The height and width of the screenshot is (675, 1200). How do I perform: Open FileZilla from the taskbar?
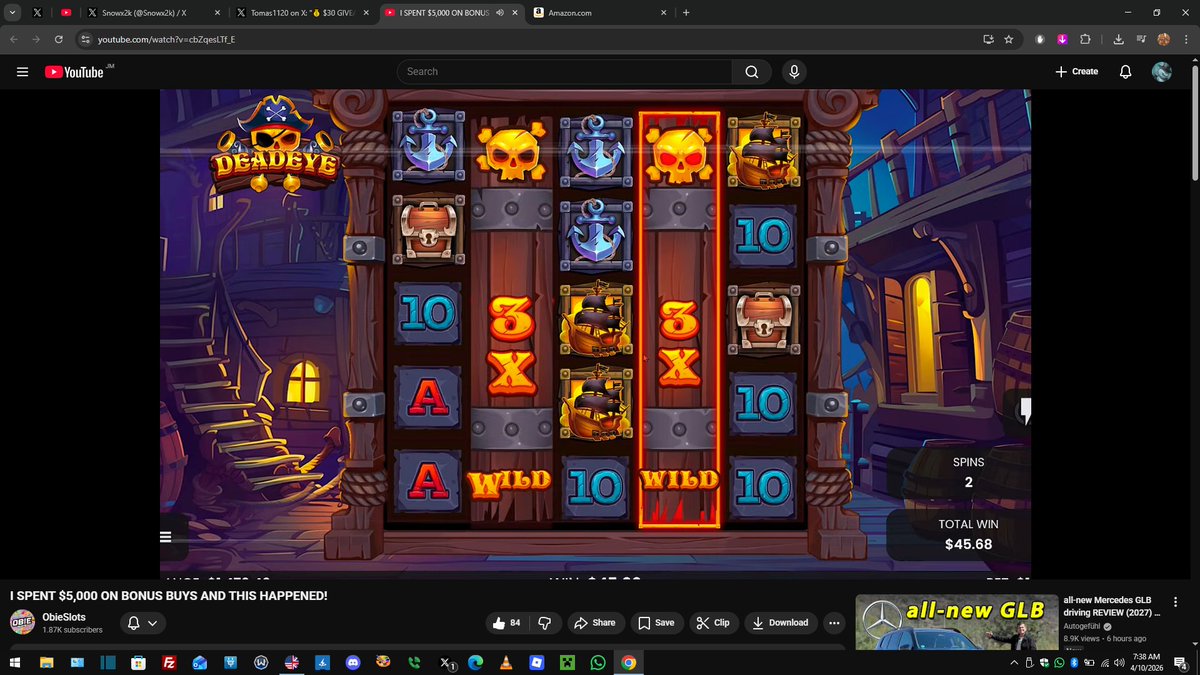click(170, 662)
